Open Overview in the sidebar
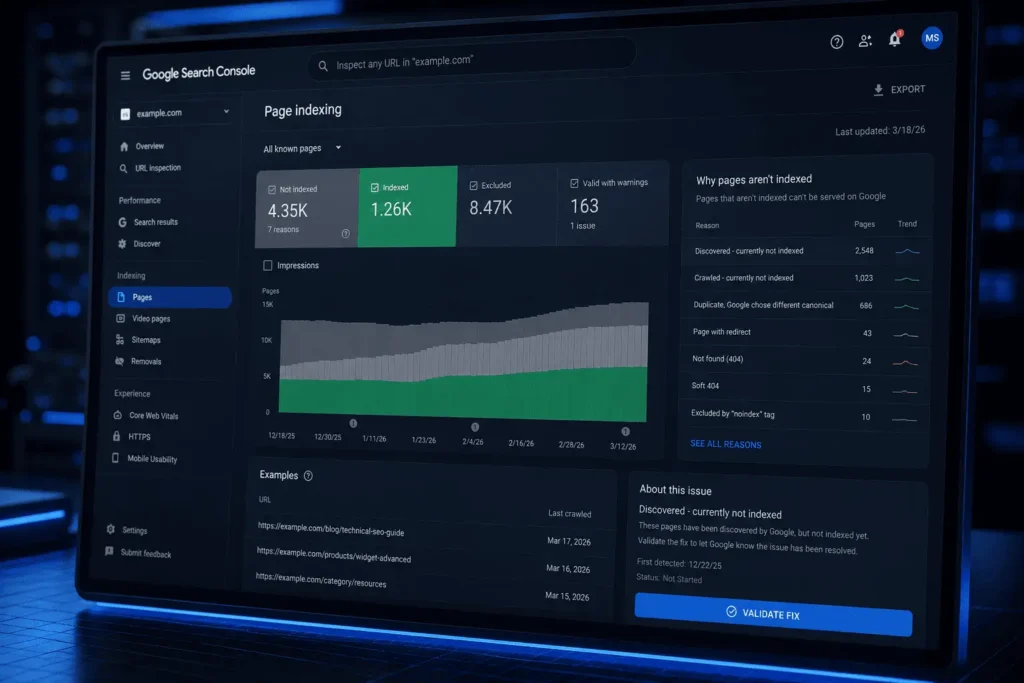1024x683 pixels. click(x=149, y=147)
